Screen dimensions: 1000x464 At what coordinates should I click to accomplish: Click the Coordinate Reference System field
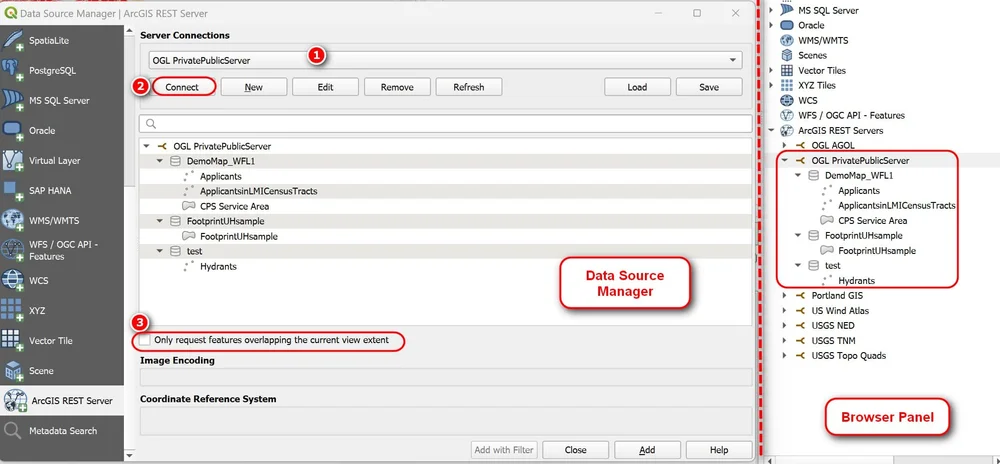click(446, 421)
